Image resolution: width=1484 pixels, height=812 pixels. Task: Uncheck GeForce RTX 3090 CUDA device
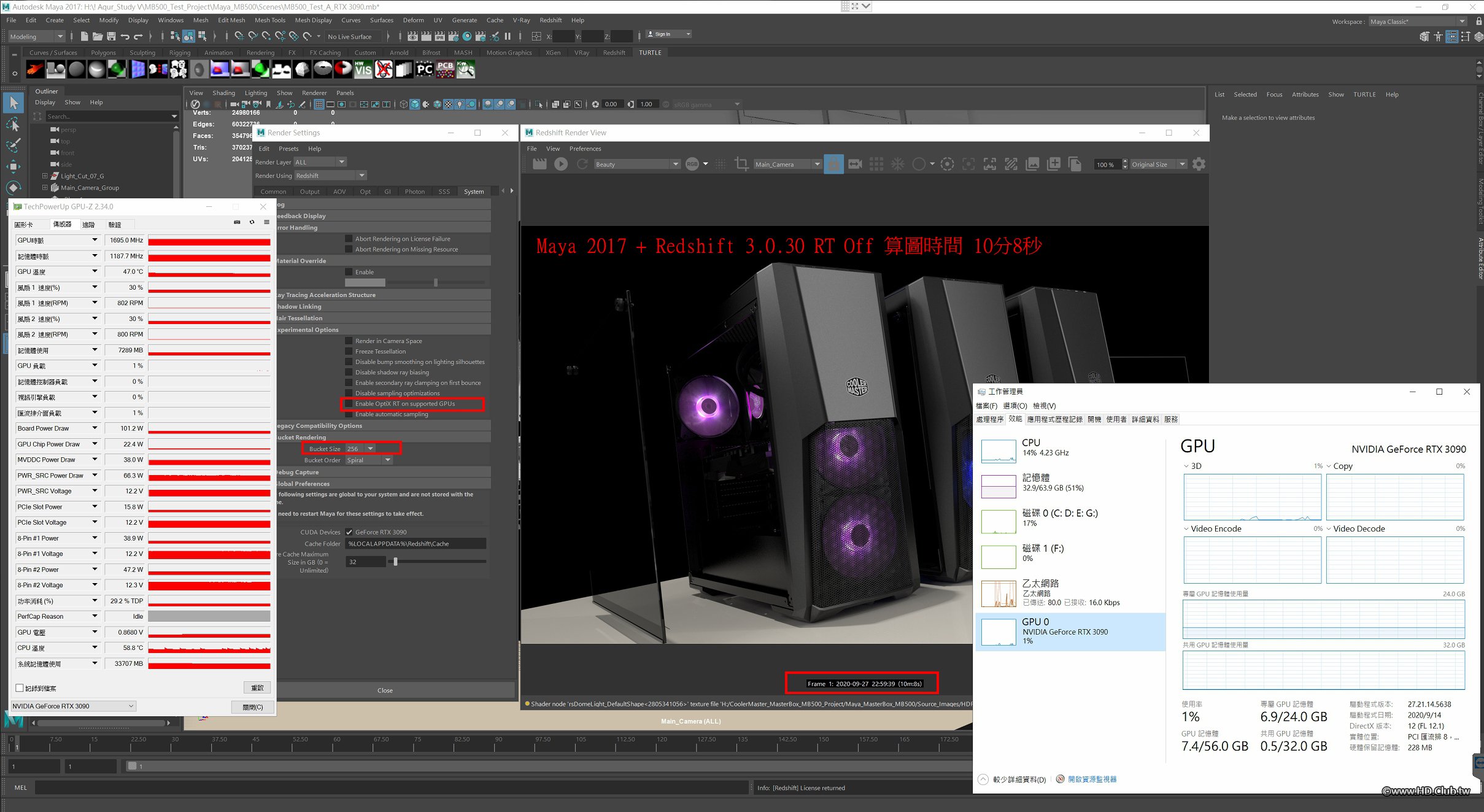point(349,532)
